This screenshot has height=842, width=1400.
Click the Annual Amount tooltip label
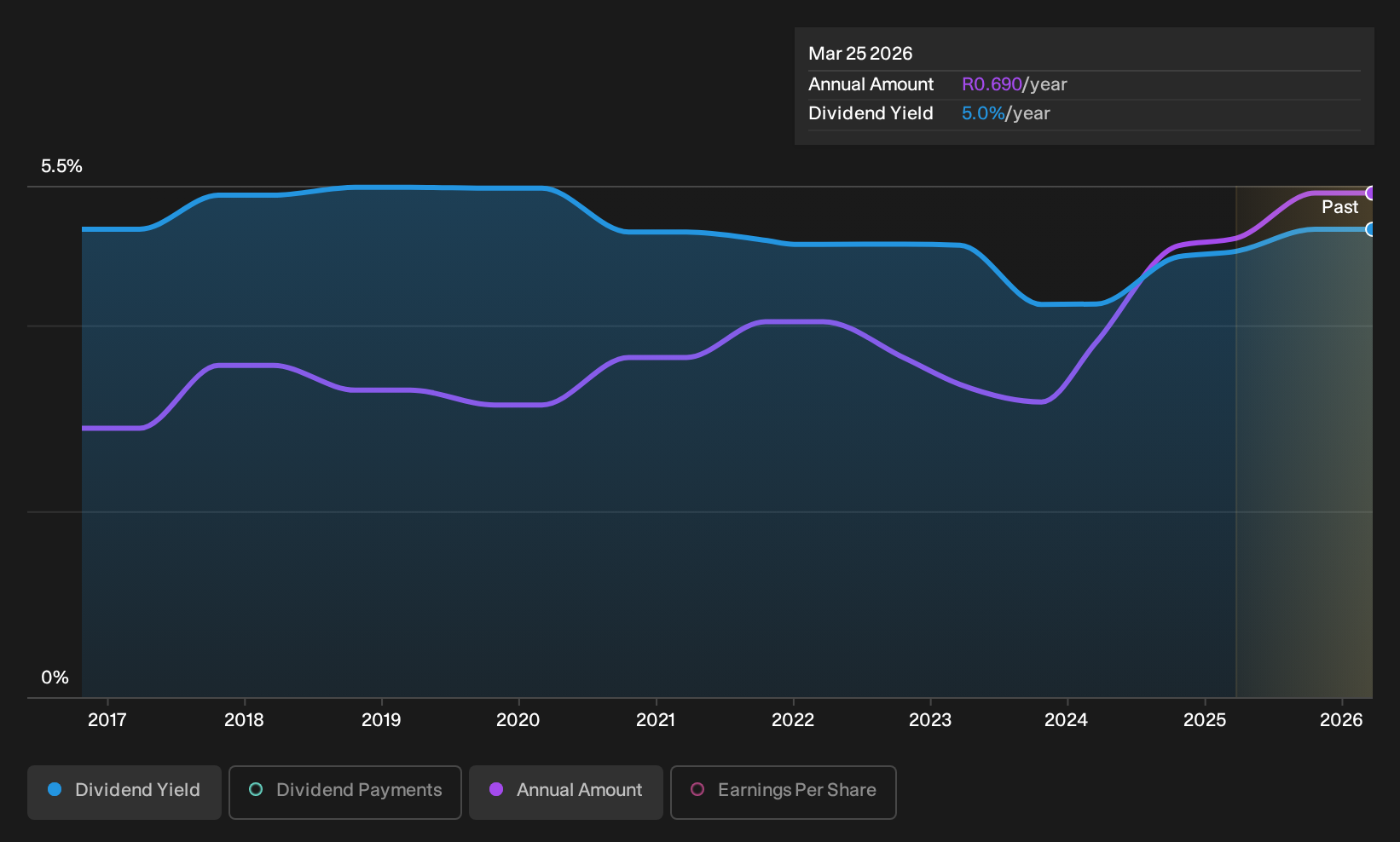[x=871, y=84]
